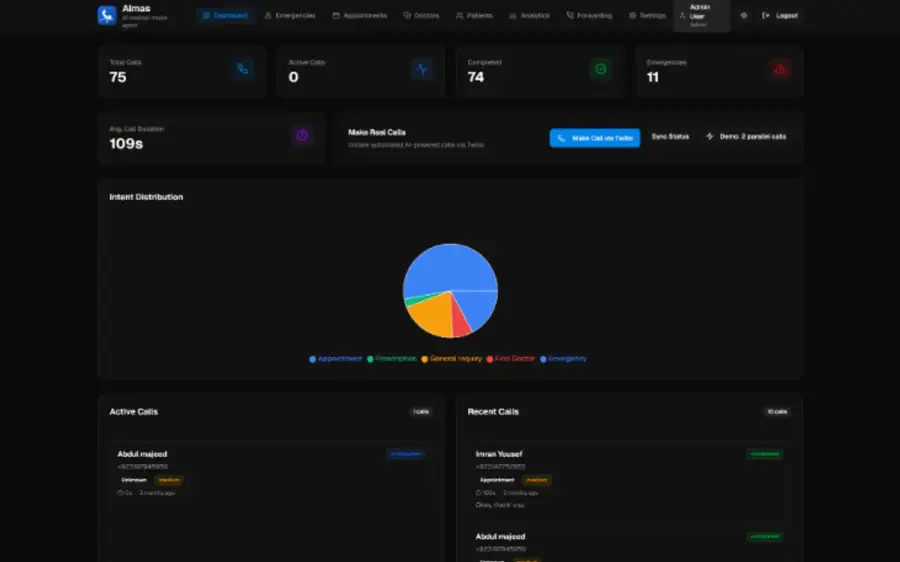The image size is (900, 562).
Task: Click the Sync Status button
Action: pos(670,137)
